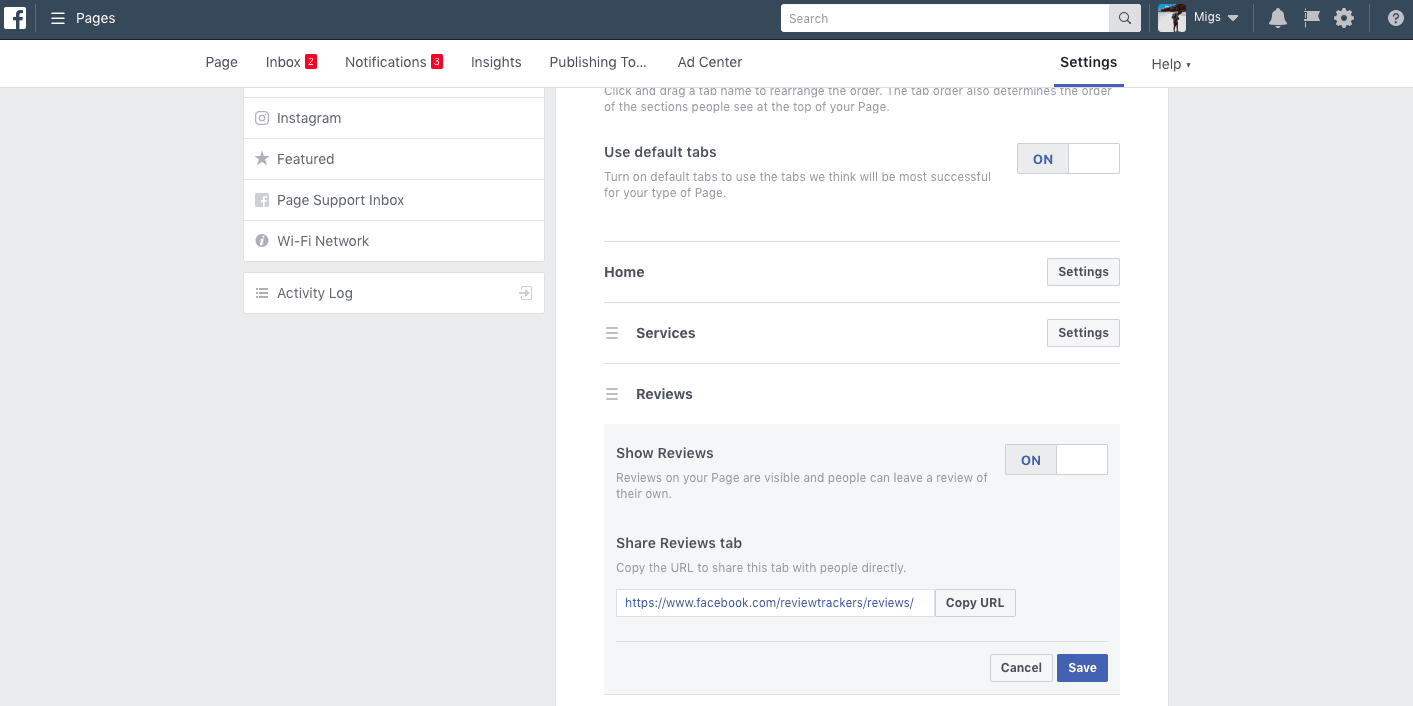The width and height of the screenshot is (1413, 706).
Task: Click the notifications bell icon
Action: [x=1277, y=17]
